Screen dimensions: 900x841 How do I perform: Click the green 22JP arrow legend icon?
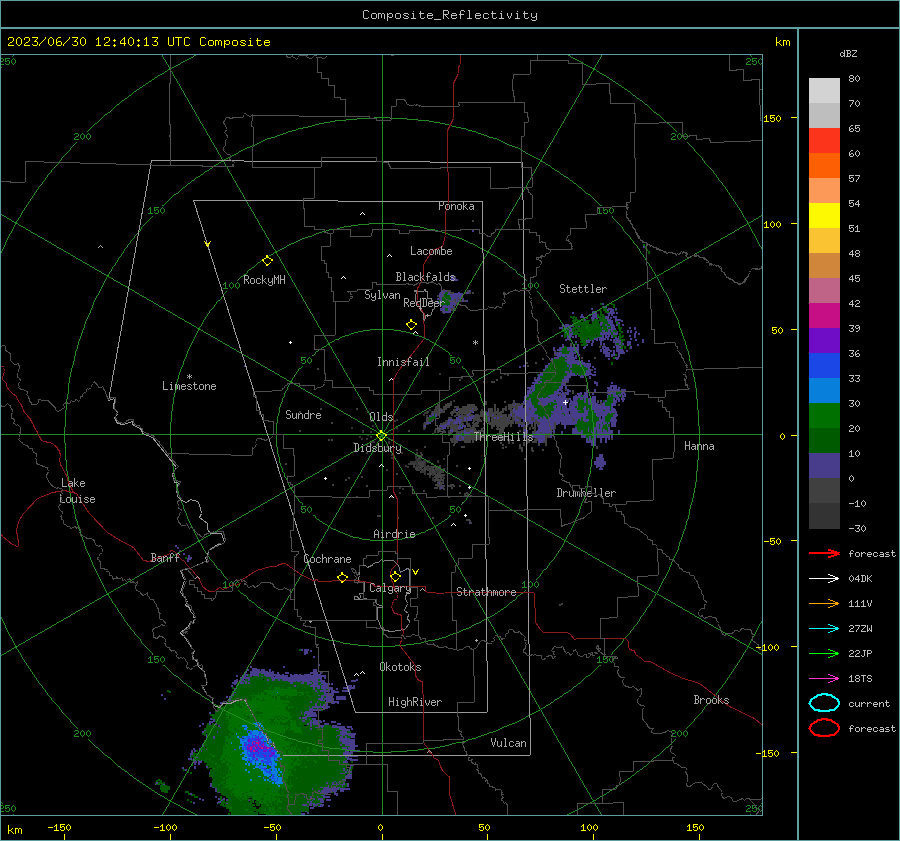click(x=824, y=653)
